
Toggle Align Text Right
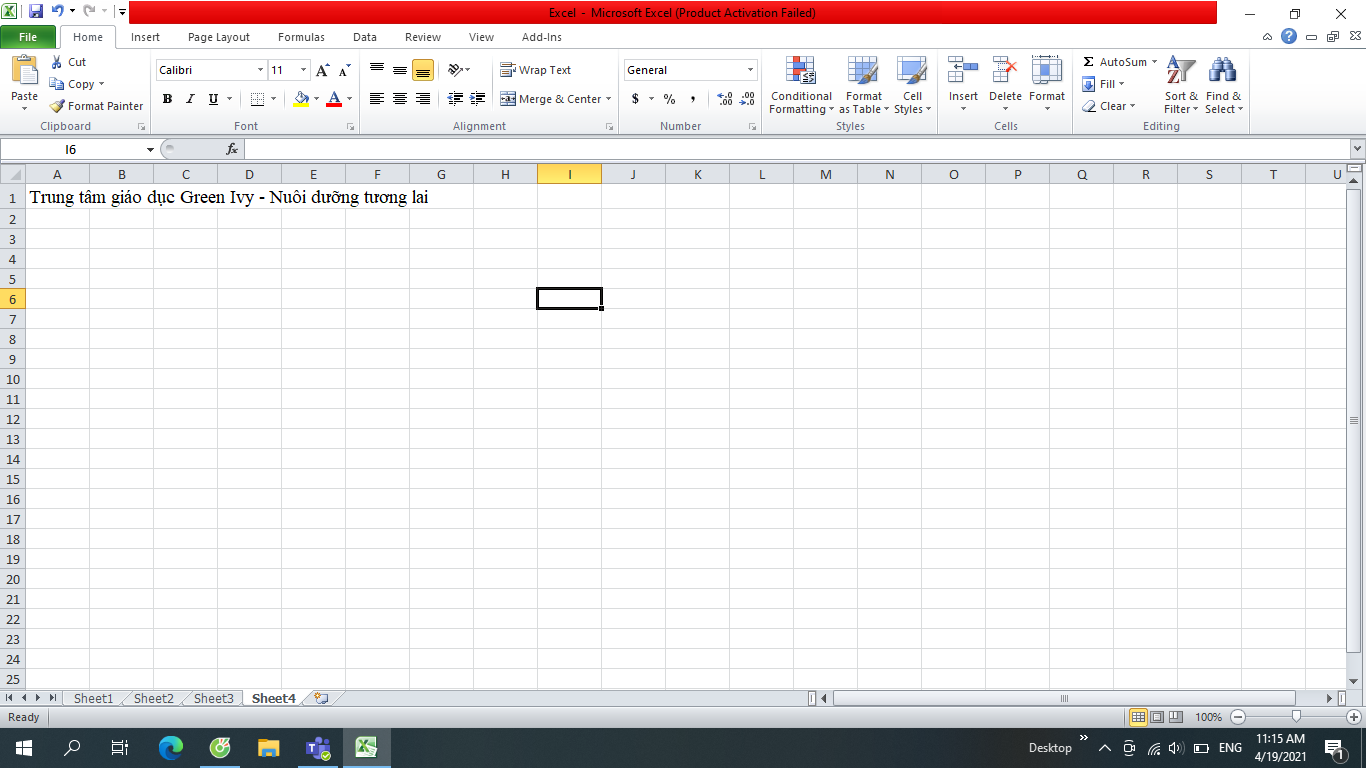point(423,99)
